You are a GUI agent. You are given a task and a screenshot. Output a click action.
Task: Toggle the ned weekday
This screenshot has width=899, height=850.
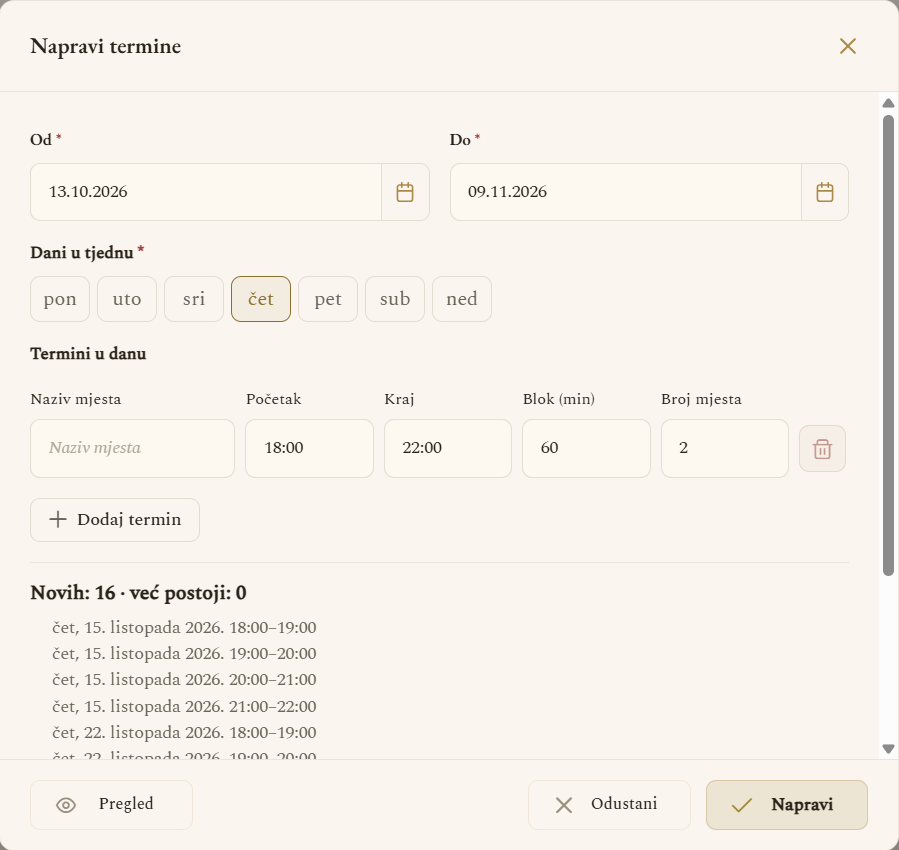462,299
